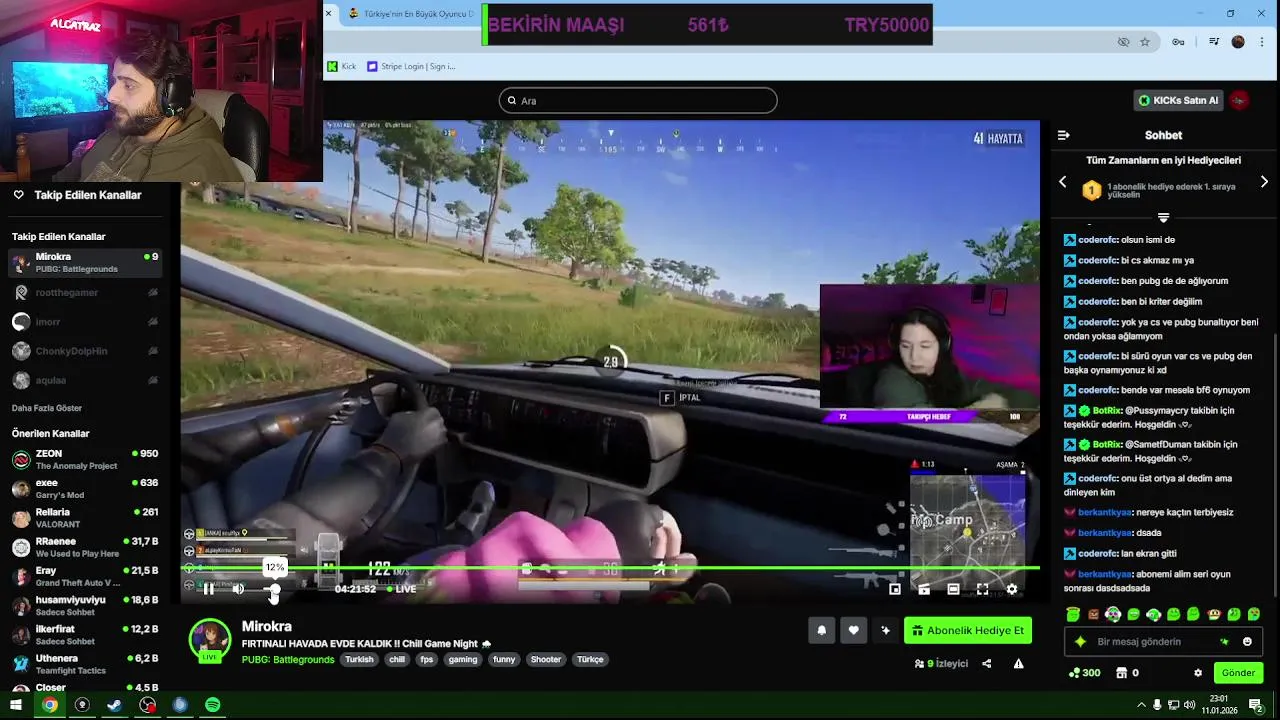Viewport: 1280px width, 720px height.
Task: Adjust the volume slider at 12%
Action: 274,589
